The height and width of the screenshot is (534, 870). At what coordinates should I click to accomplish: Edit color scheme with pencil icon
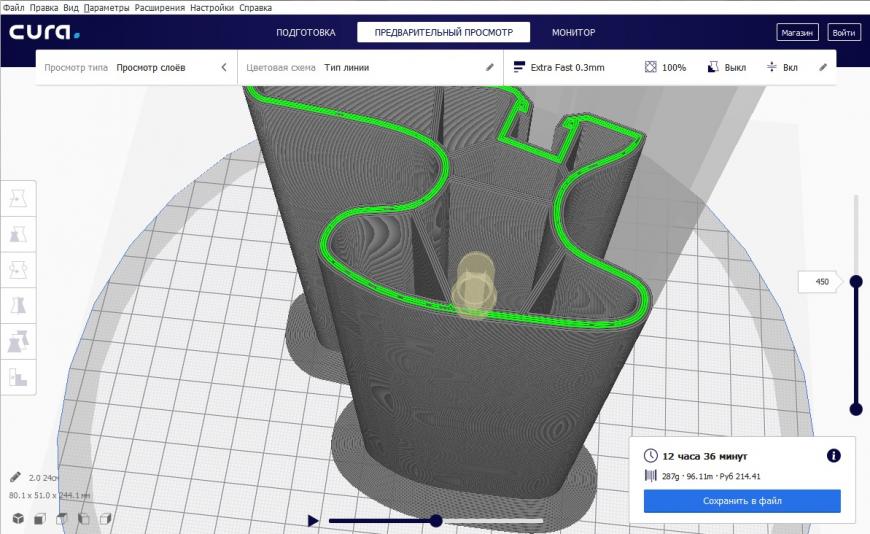coord(489,67)
